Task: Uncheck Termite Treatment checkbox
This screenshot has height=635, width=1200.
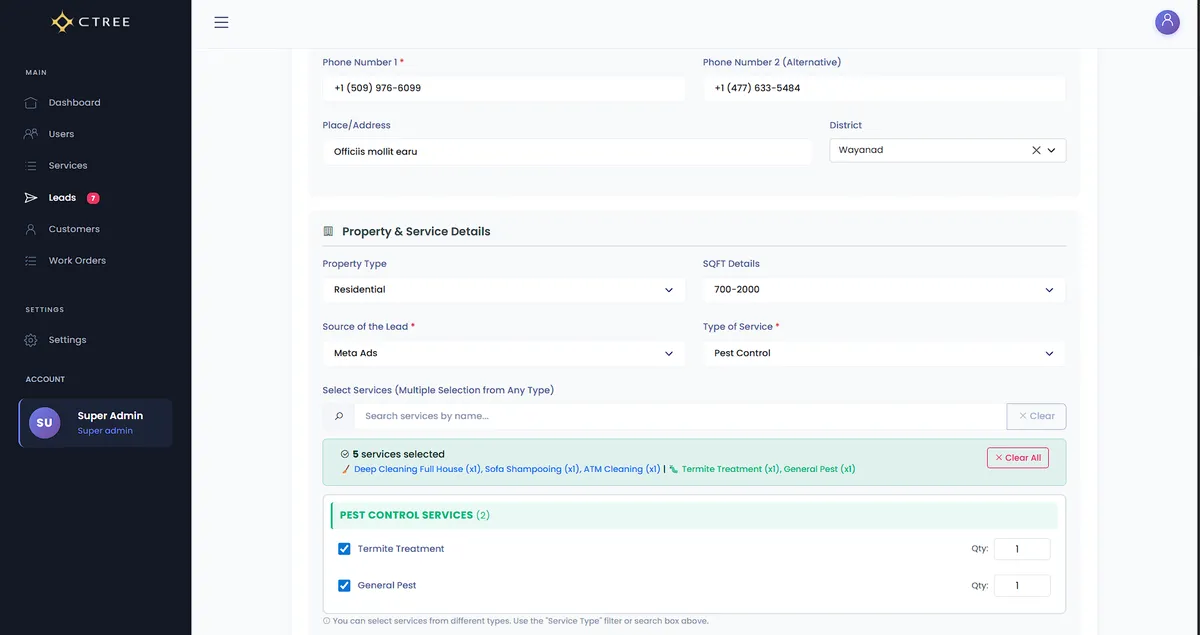Action: (x=344, y=549)
